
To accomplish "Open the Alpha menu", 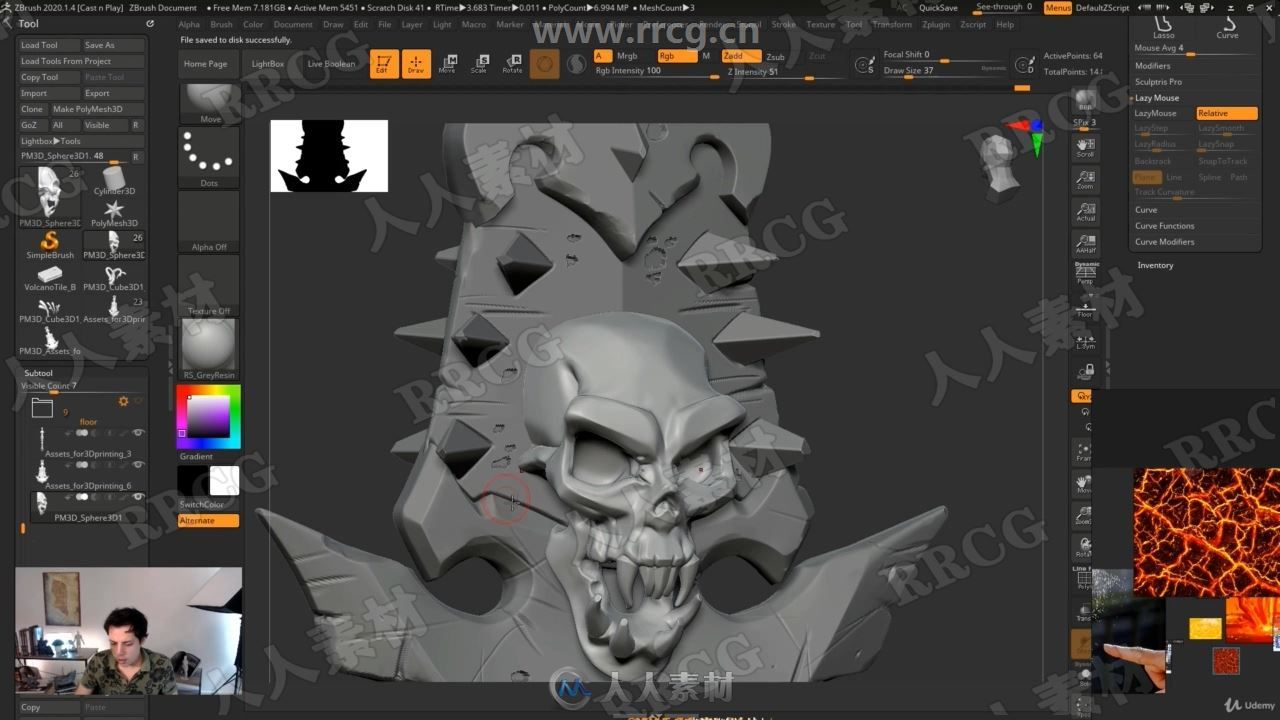I will pos(189,24).
